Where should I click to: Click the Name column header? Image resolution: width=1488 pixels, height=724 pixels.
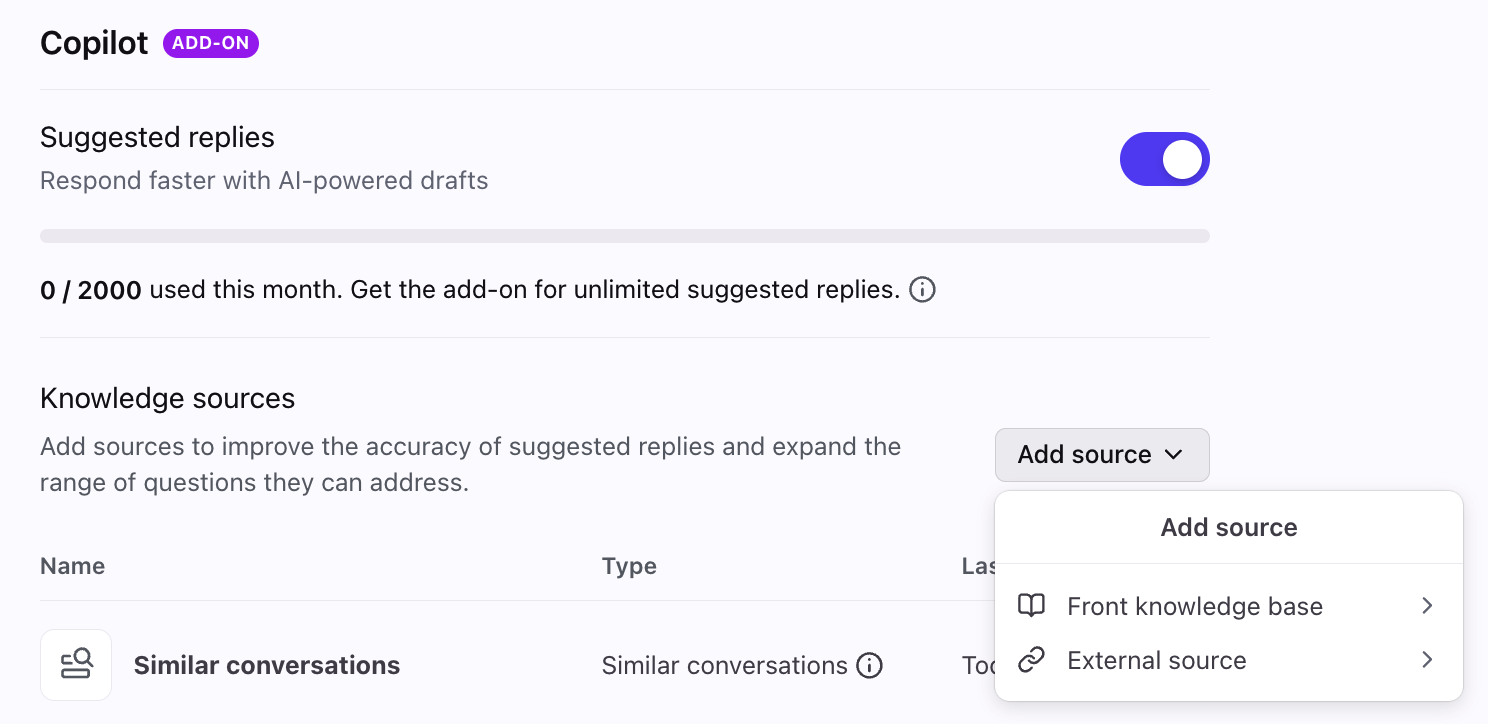coord(72,566)
